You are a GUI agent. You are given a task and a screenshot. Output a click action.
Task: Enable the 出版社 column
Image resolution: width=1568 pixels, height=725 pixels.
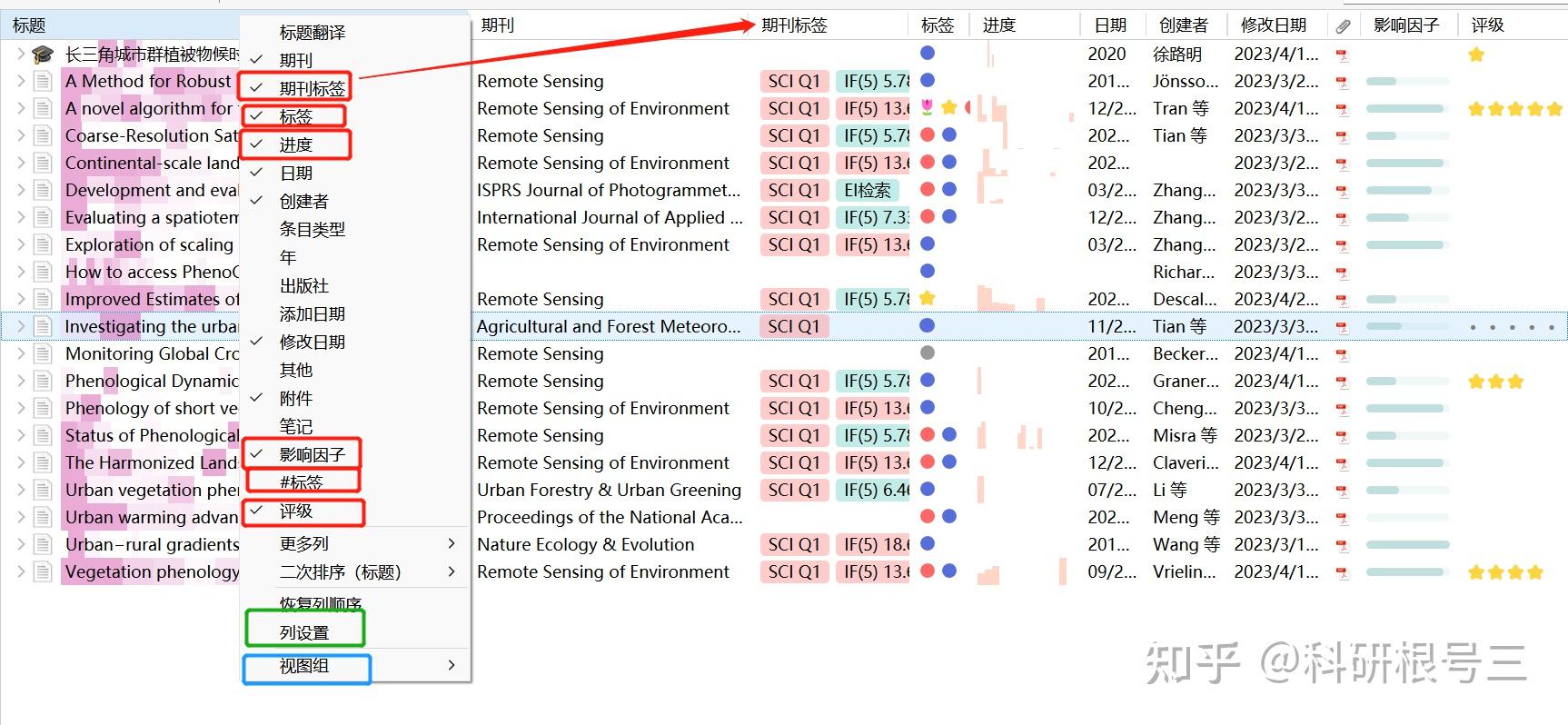[355, 285]
